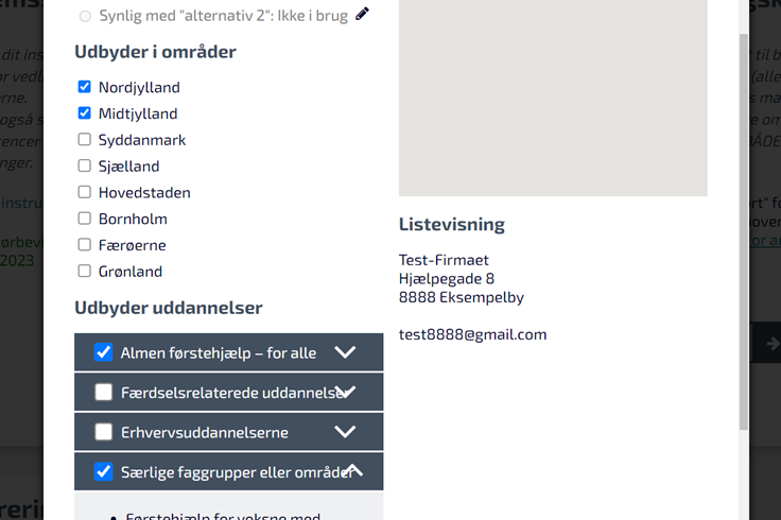The width and height of the screenshot is (781, 520).
Task: Tick the Færøerne checkbox
Action: (85, 245)
